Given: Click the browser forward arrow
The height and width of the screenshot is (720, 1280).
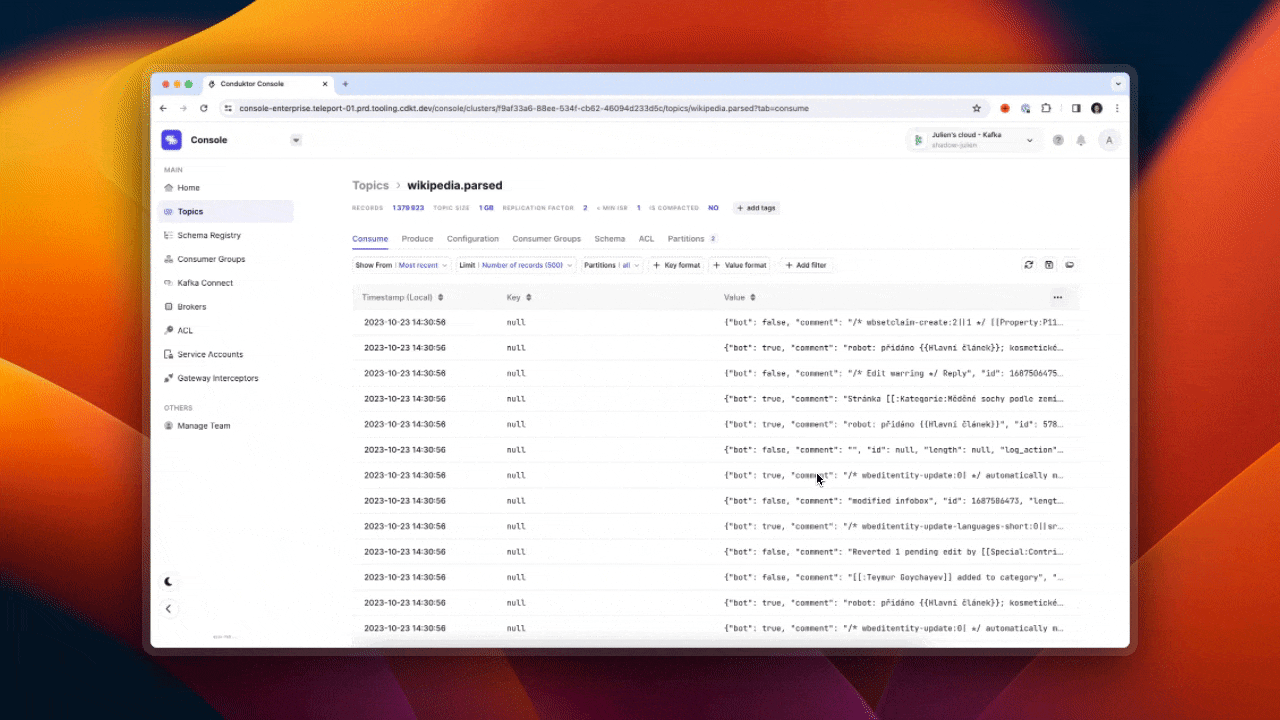Looking at the screenshot, I should [x=183, y=108].
